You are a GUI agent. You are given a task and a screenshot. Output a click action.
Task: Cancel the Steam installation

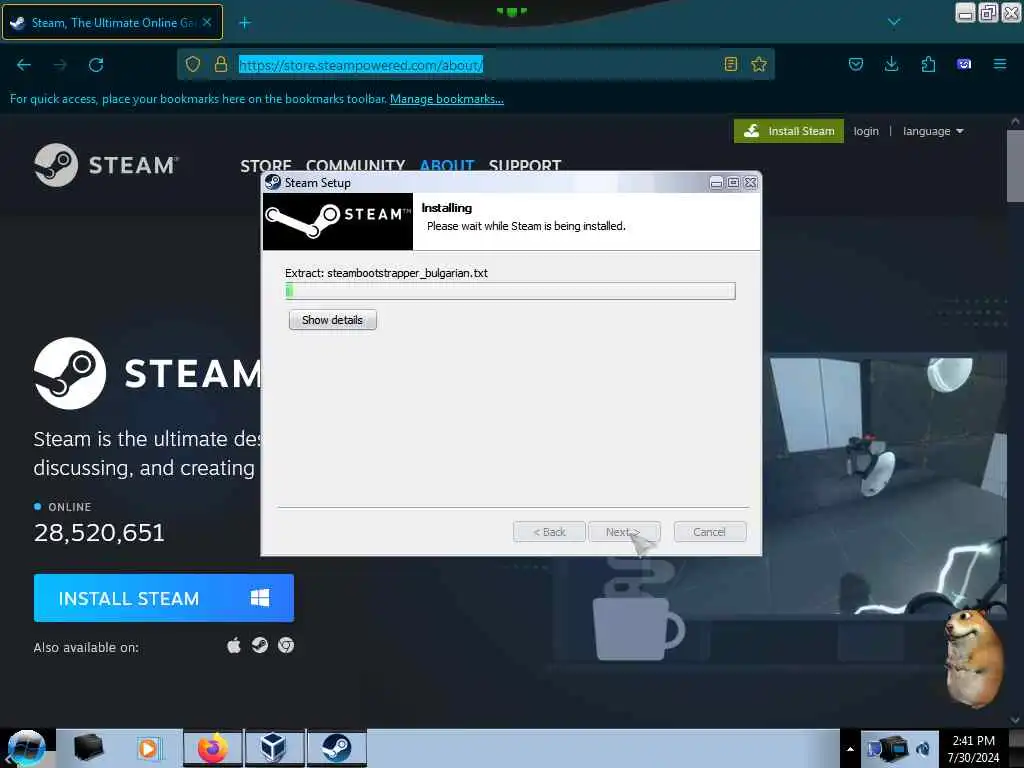[x=710, y=532]
